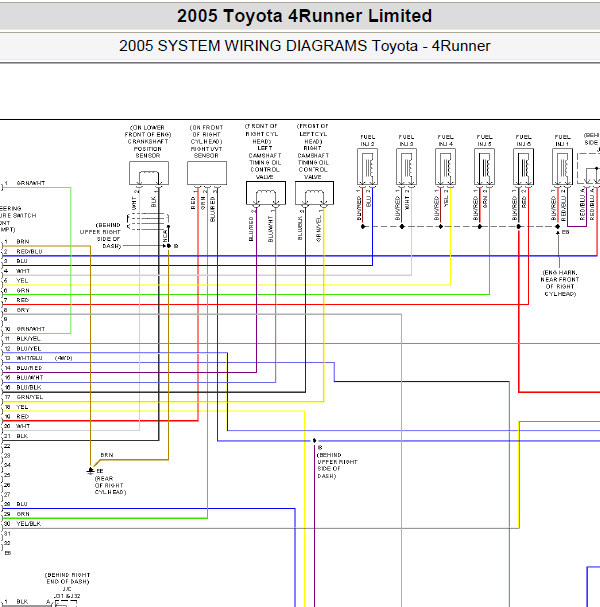Click pin label "10 GRN/WHT"
Image resolution: width=600 pixels, height=607 pixels.
point(24,329)
